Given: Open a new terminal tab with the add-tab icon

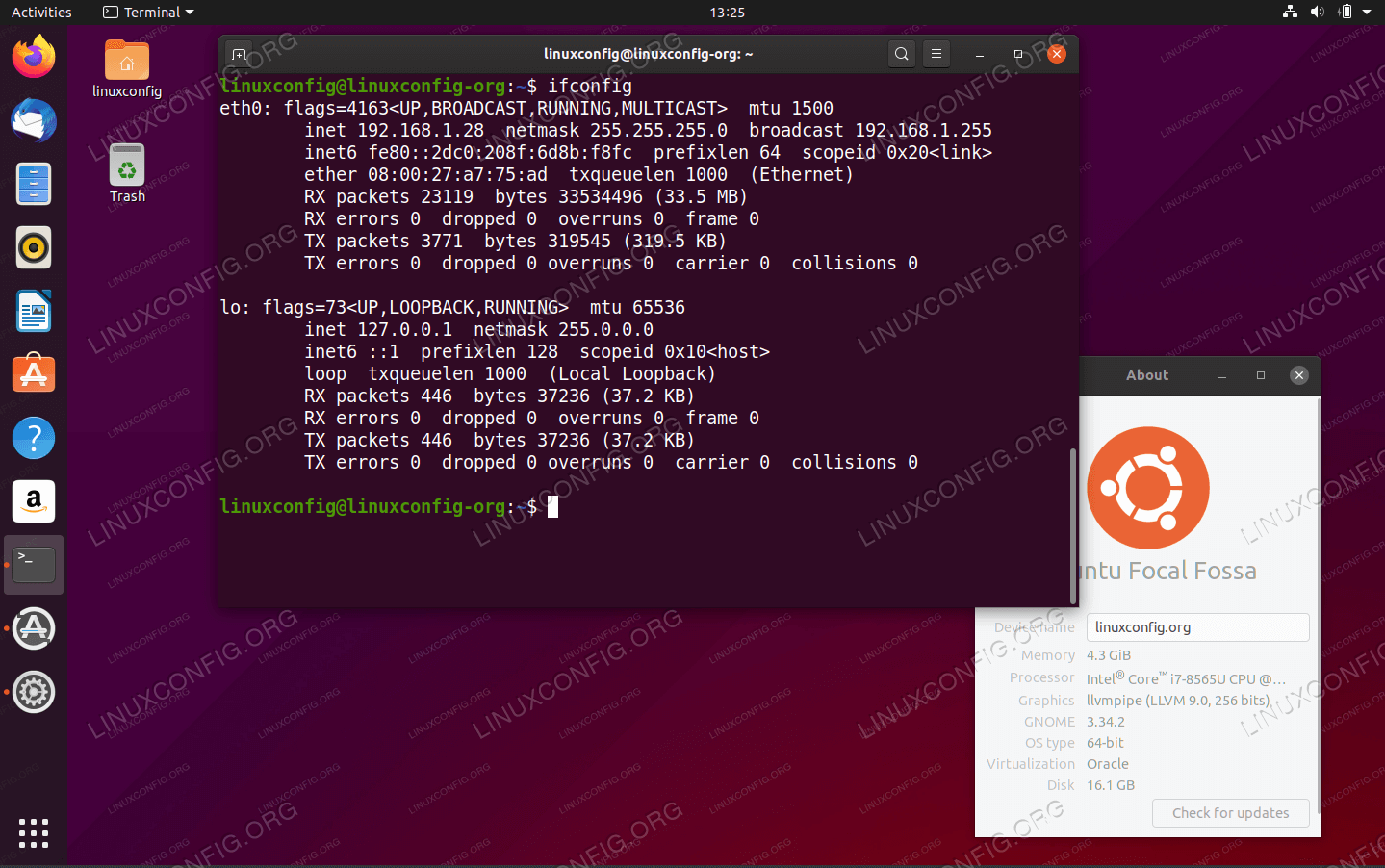Looking at the screenshot, I should 239,54.
